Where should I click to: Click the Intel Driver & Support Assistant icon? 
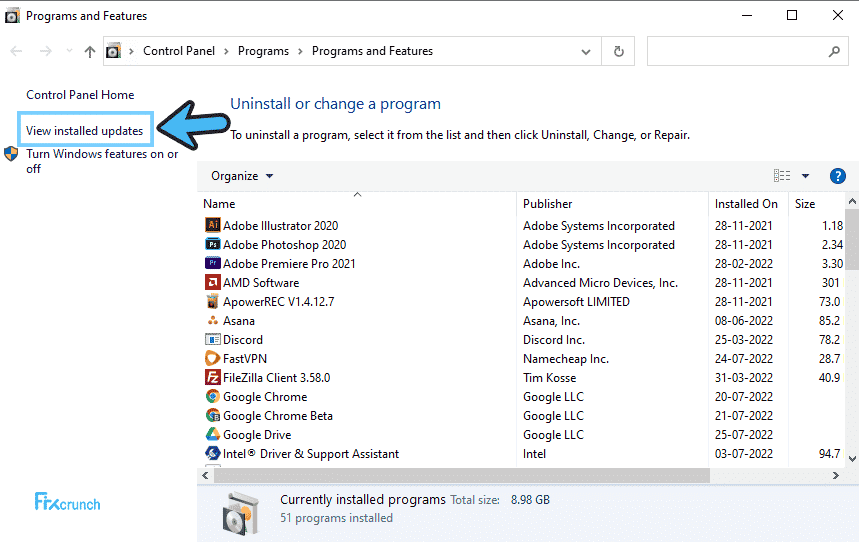click(213, 453)
